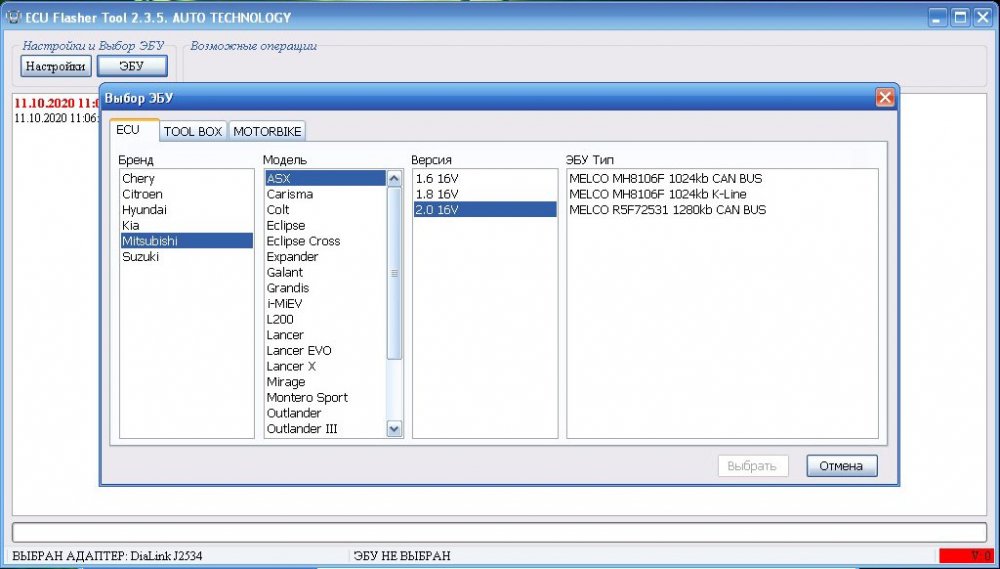The image size is (1000, 569).
Task: Choose i-MiEV model
Action: [325, 304]
